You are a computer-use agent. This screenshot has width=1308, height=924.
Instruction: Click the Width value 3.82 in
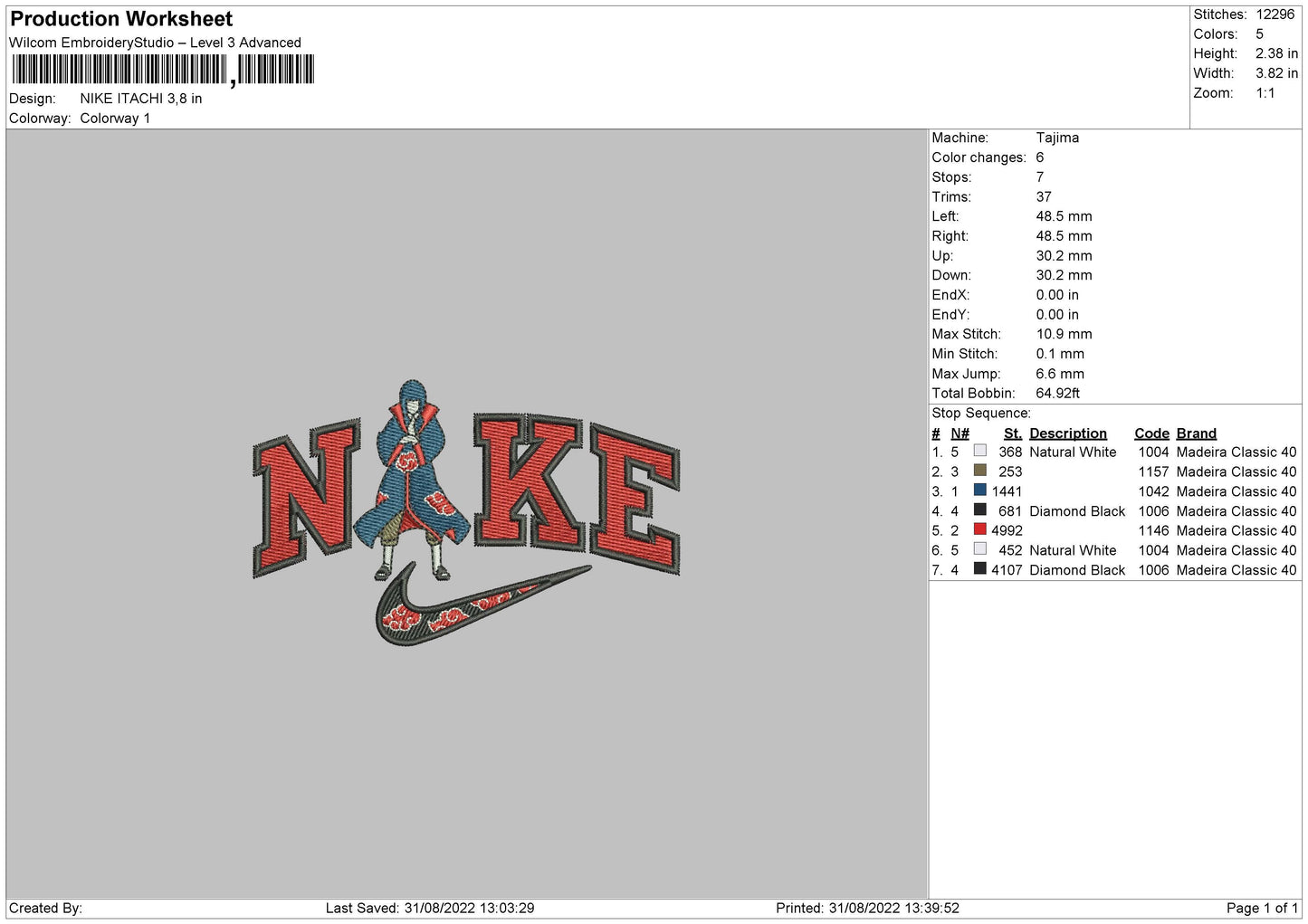[x=1276, y=73]
